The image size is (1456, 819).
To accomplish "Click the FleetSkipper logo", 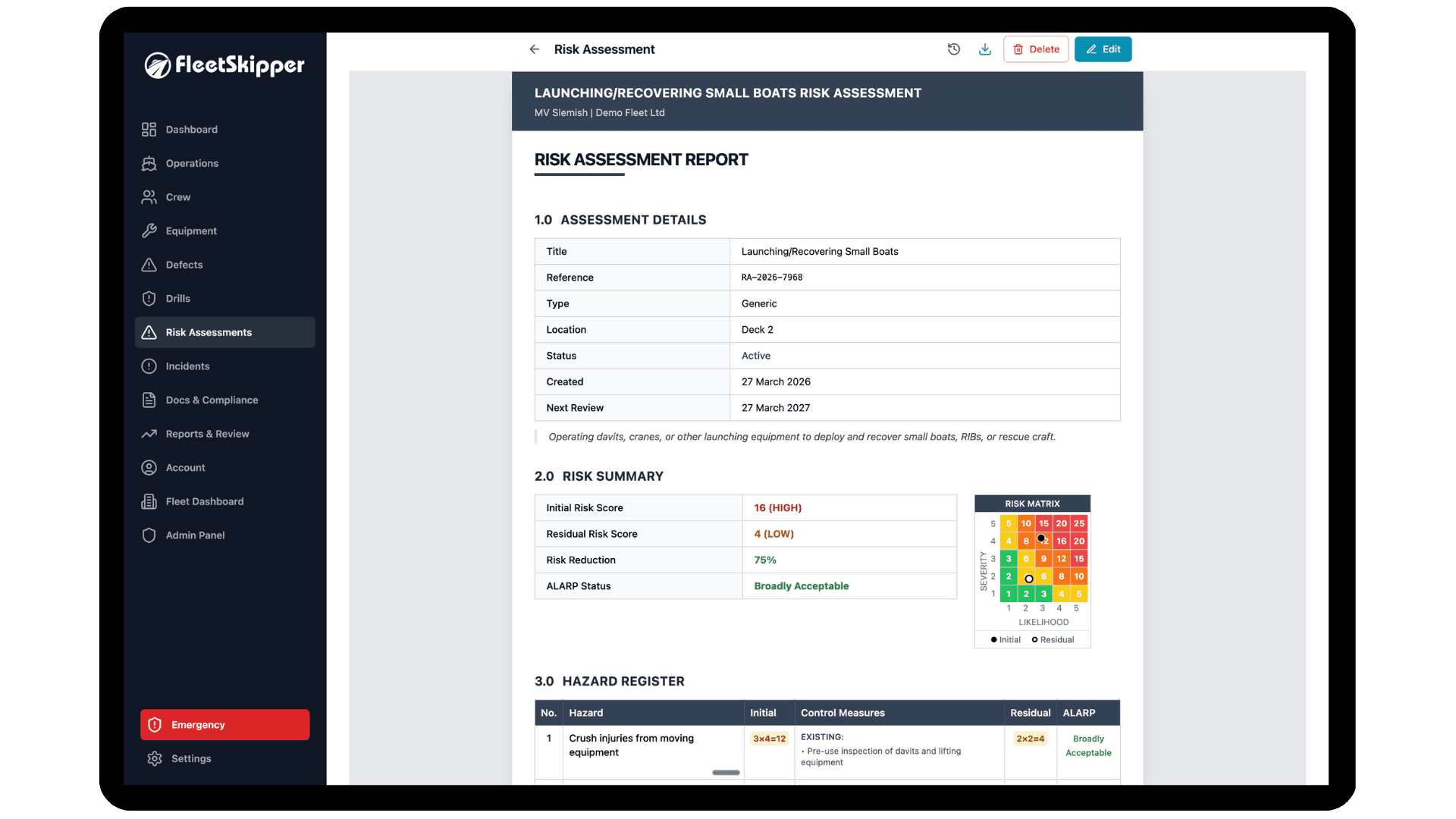I will tap(224, 65).
